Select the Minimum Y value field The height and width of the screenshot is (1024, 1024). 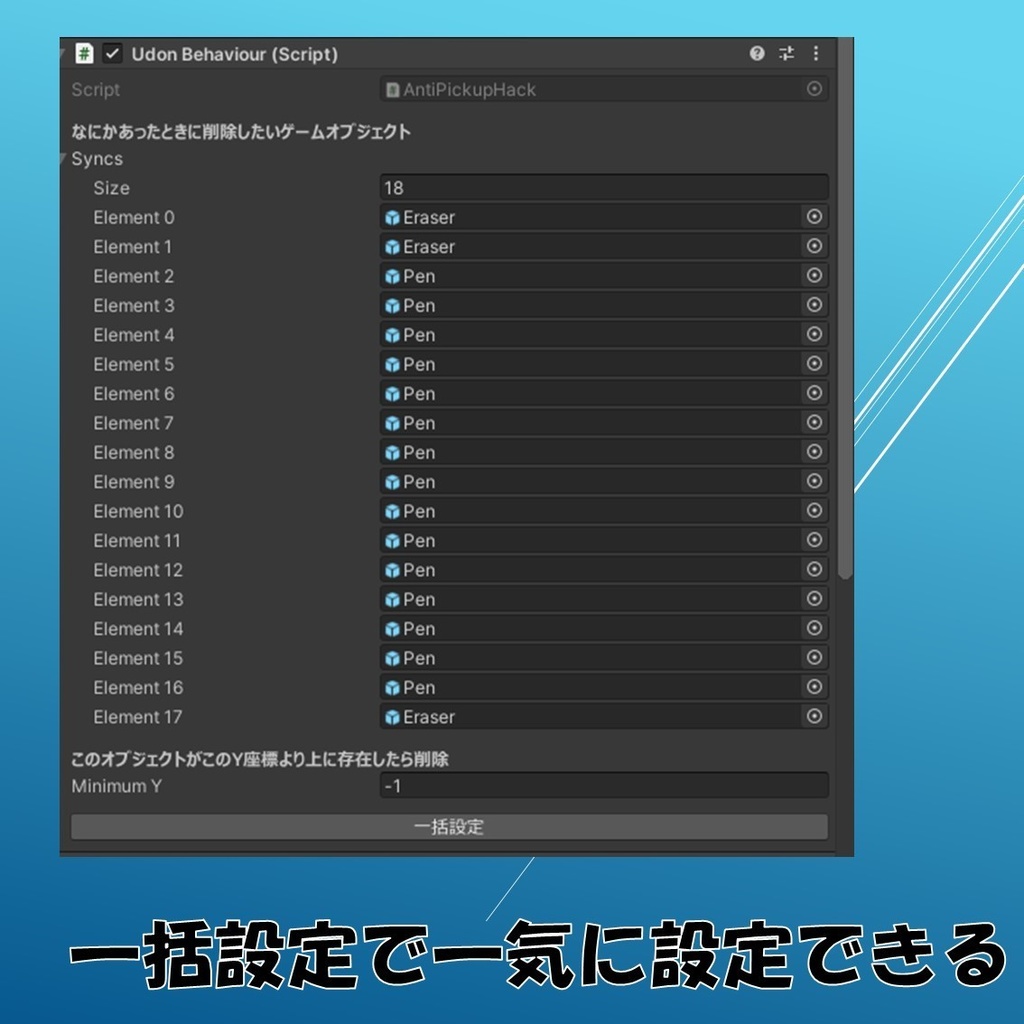[600, 786]
